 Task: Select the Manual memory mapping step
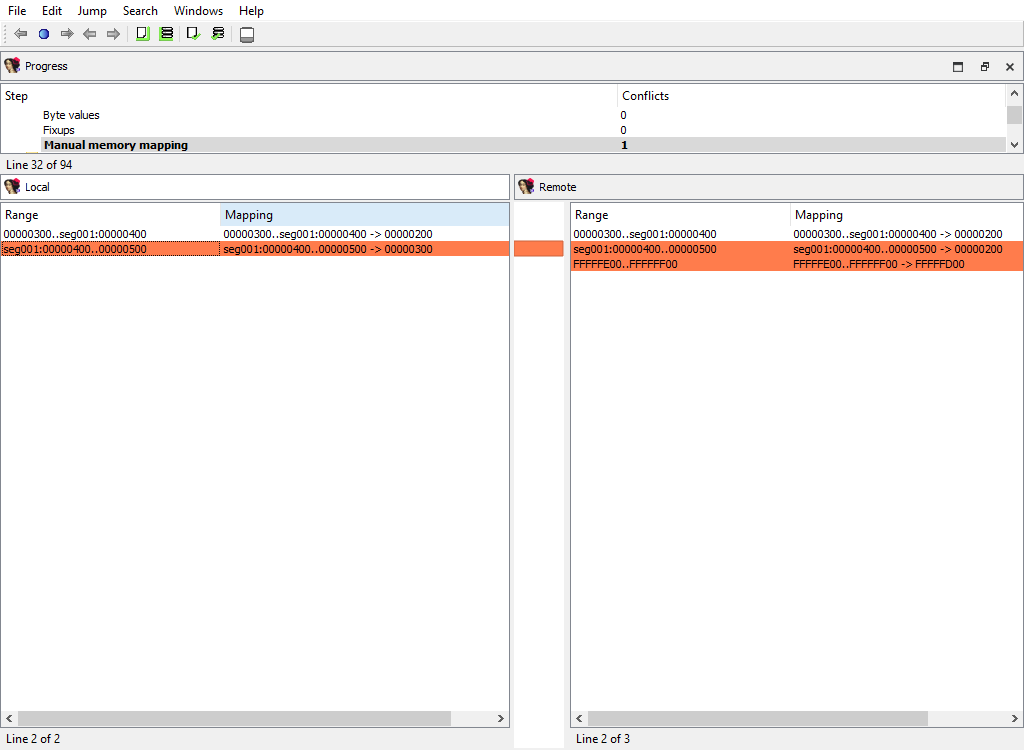tap(116, 145)
